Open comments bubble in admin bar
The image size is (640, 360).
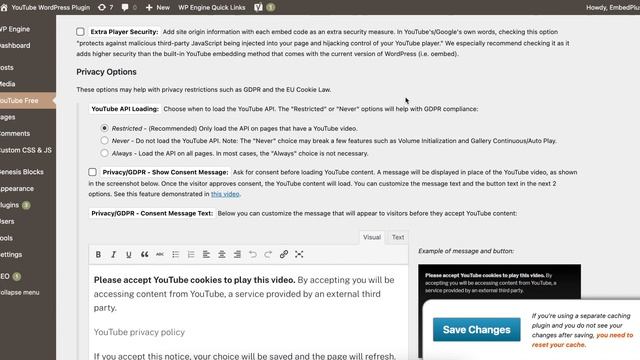tap(129, 7)
